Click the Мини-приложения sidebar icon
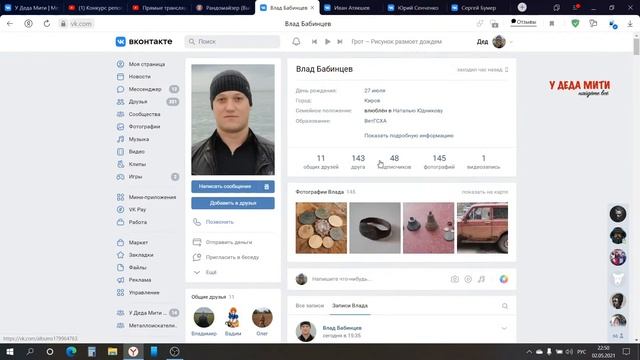640x360 pixels. tap(120, 197)
